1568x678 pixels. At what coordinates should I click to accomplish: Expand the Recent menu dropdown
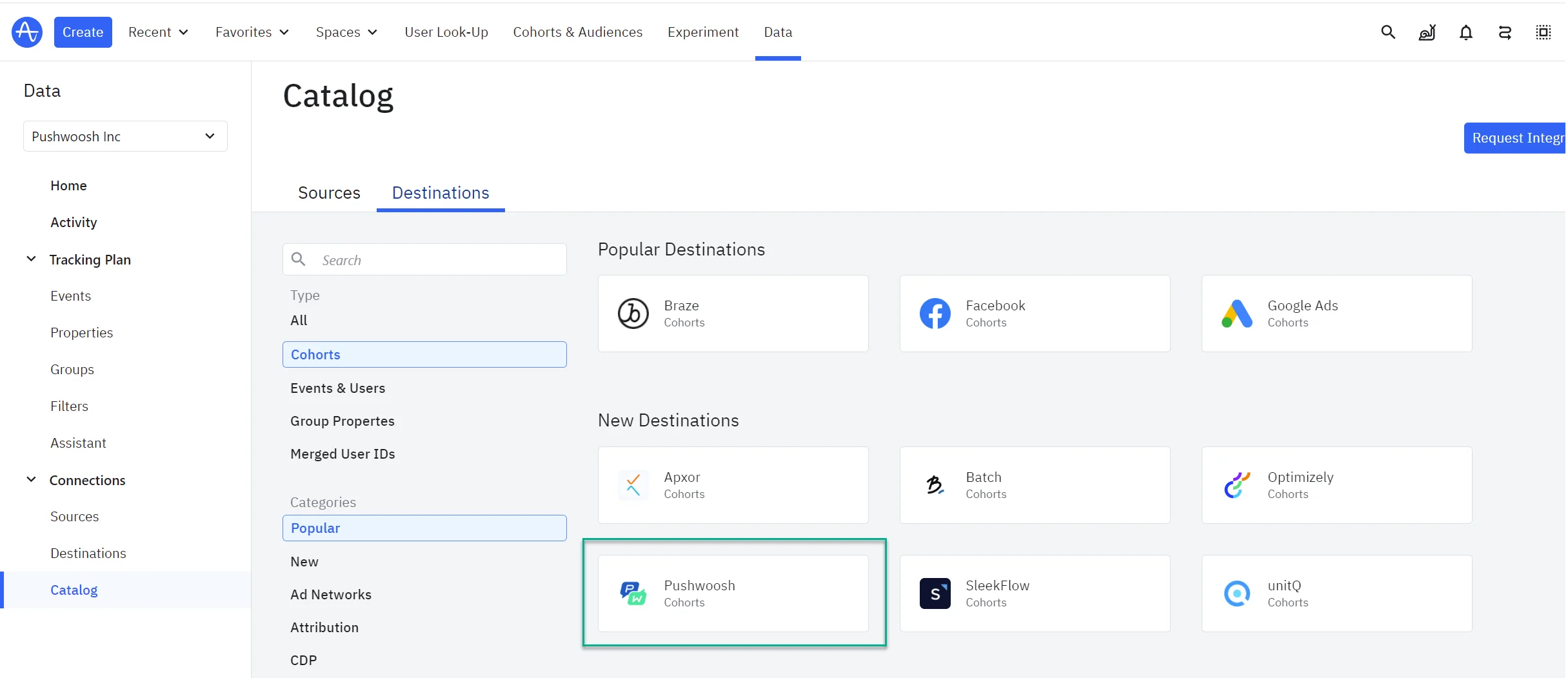coord(158,32)
